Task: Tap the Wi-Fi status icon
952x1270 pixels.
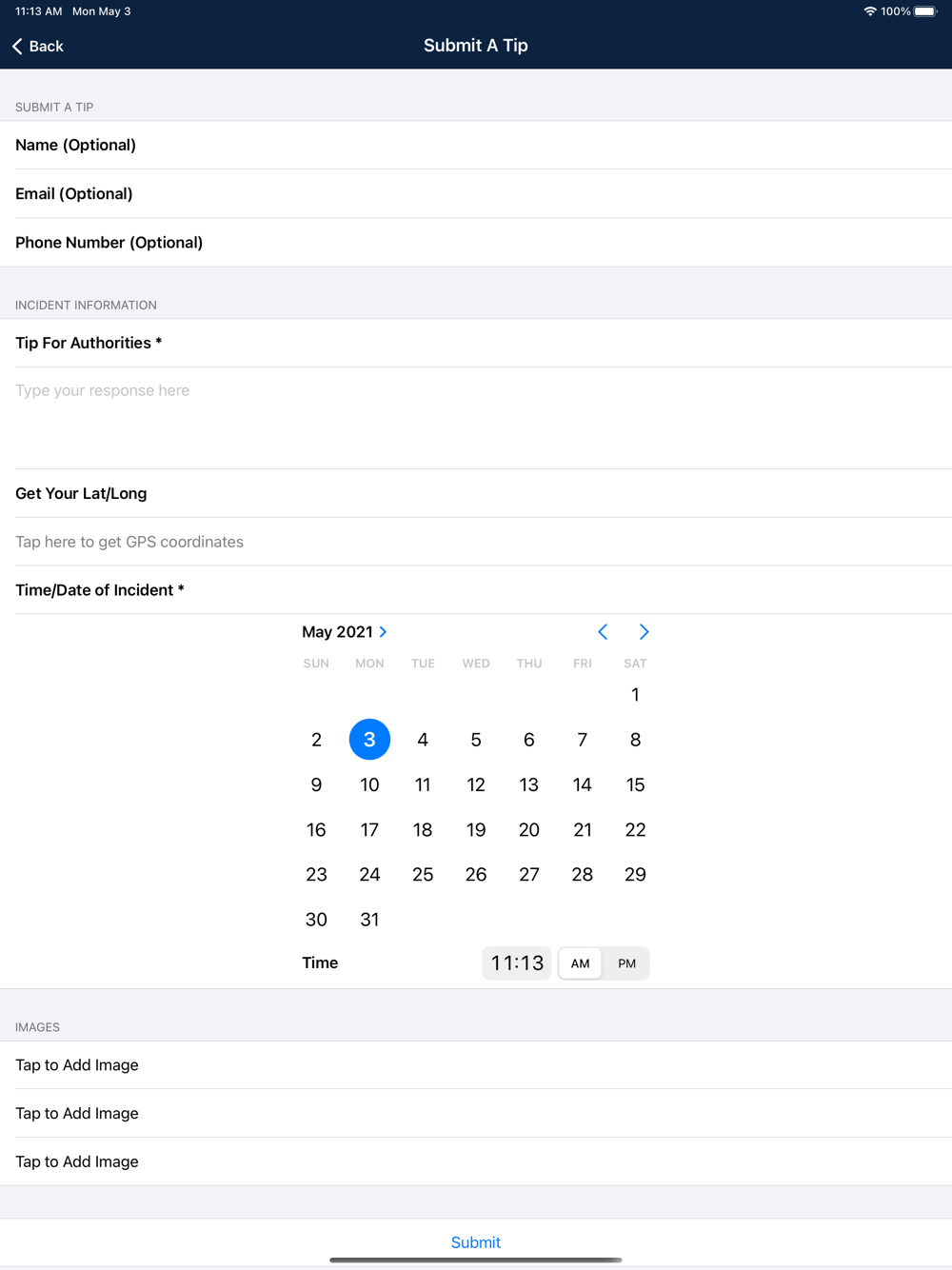Action: 869,11
